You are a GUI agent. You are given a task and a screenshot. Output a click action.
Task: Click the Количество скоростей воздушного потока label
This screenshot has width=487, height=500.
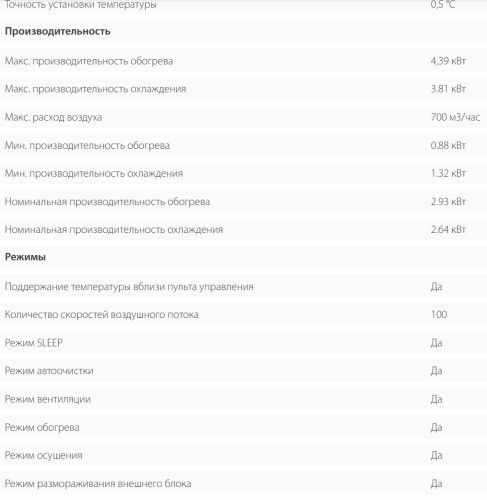point(102,315)
